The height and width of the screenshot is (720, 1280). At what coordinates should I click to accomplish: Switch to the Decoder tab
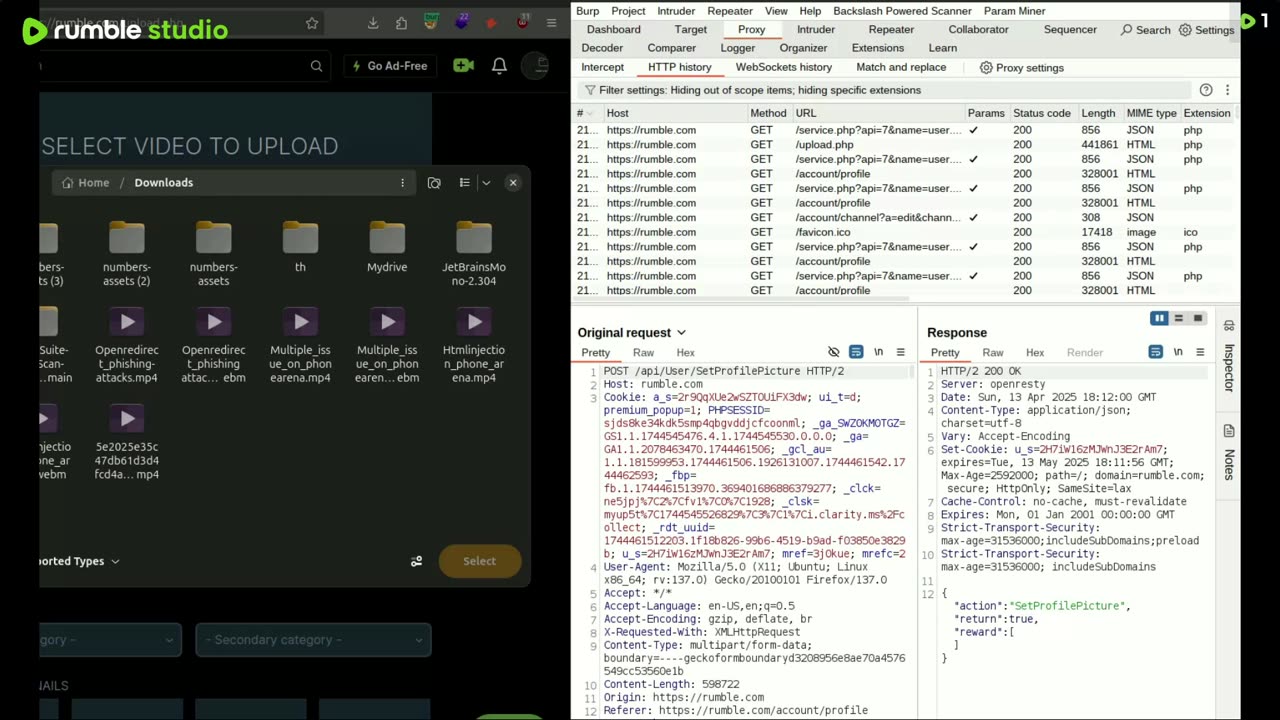[602, 48]
